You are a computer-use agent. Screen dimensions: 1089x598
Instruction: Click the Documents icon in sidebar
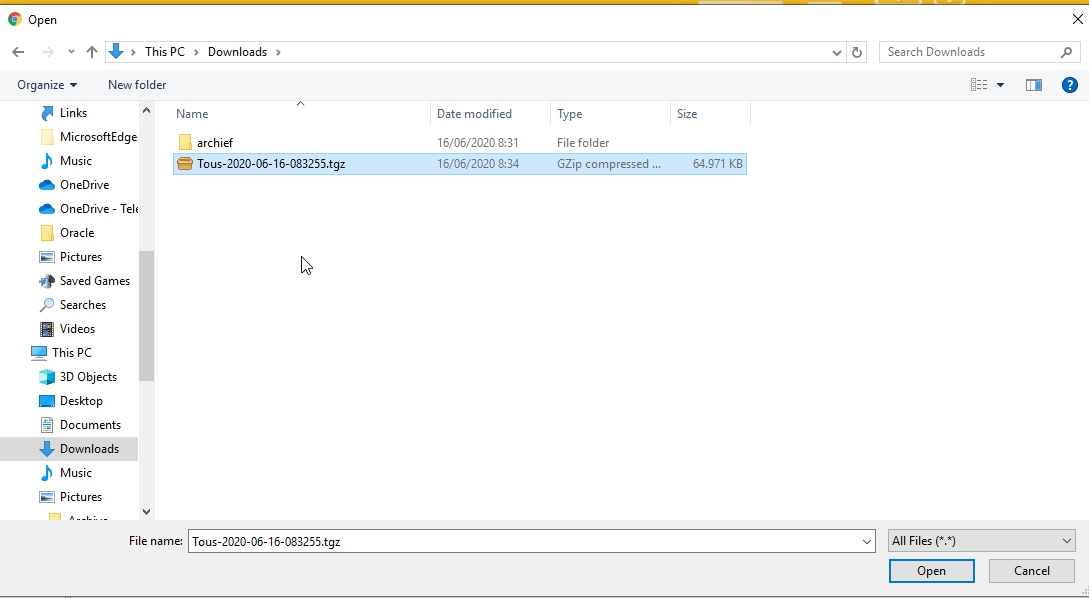(47, 424)
